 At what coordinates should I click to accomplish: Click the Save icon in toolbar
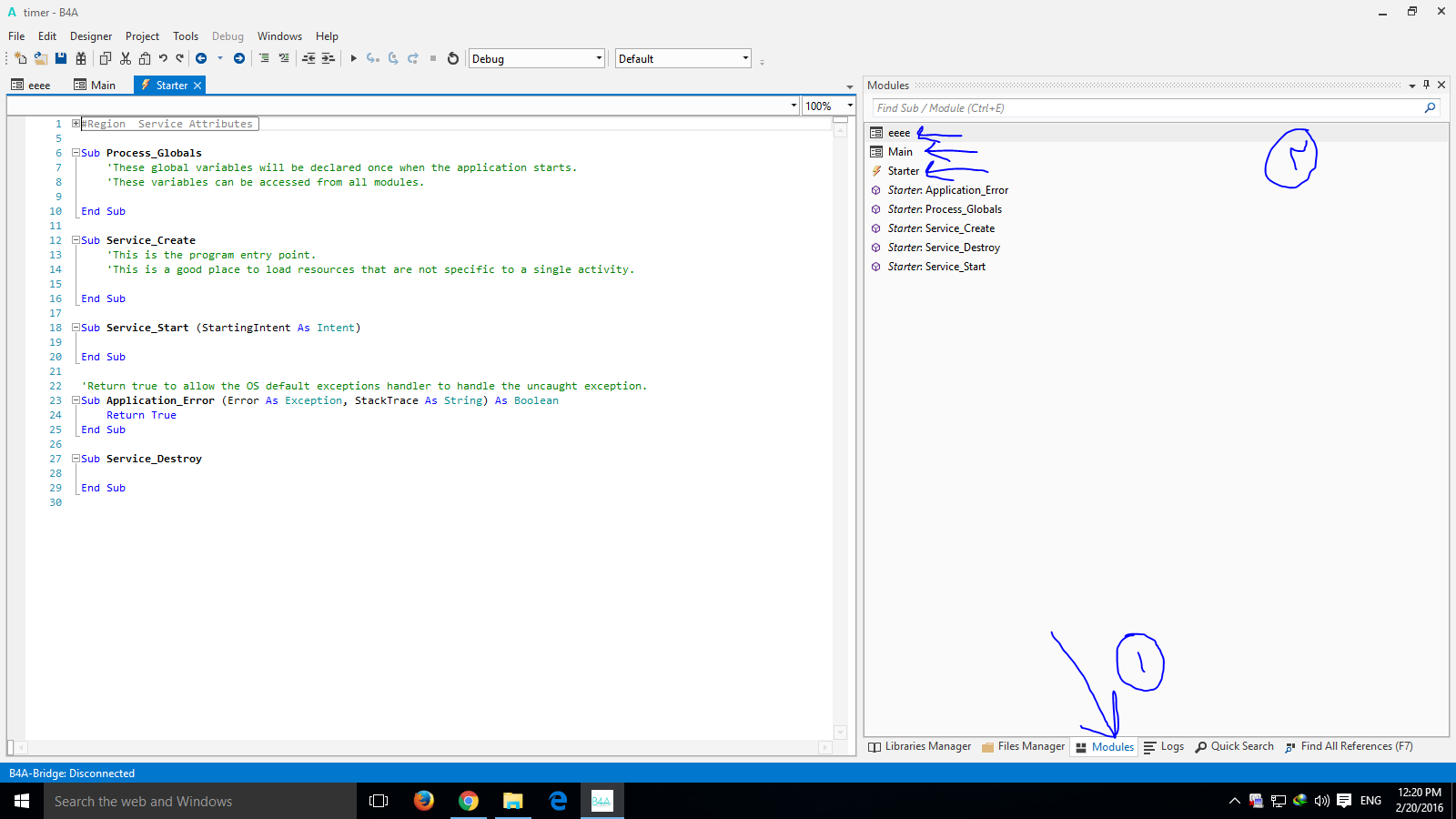coord(61,58)
